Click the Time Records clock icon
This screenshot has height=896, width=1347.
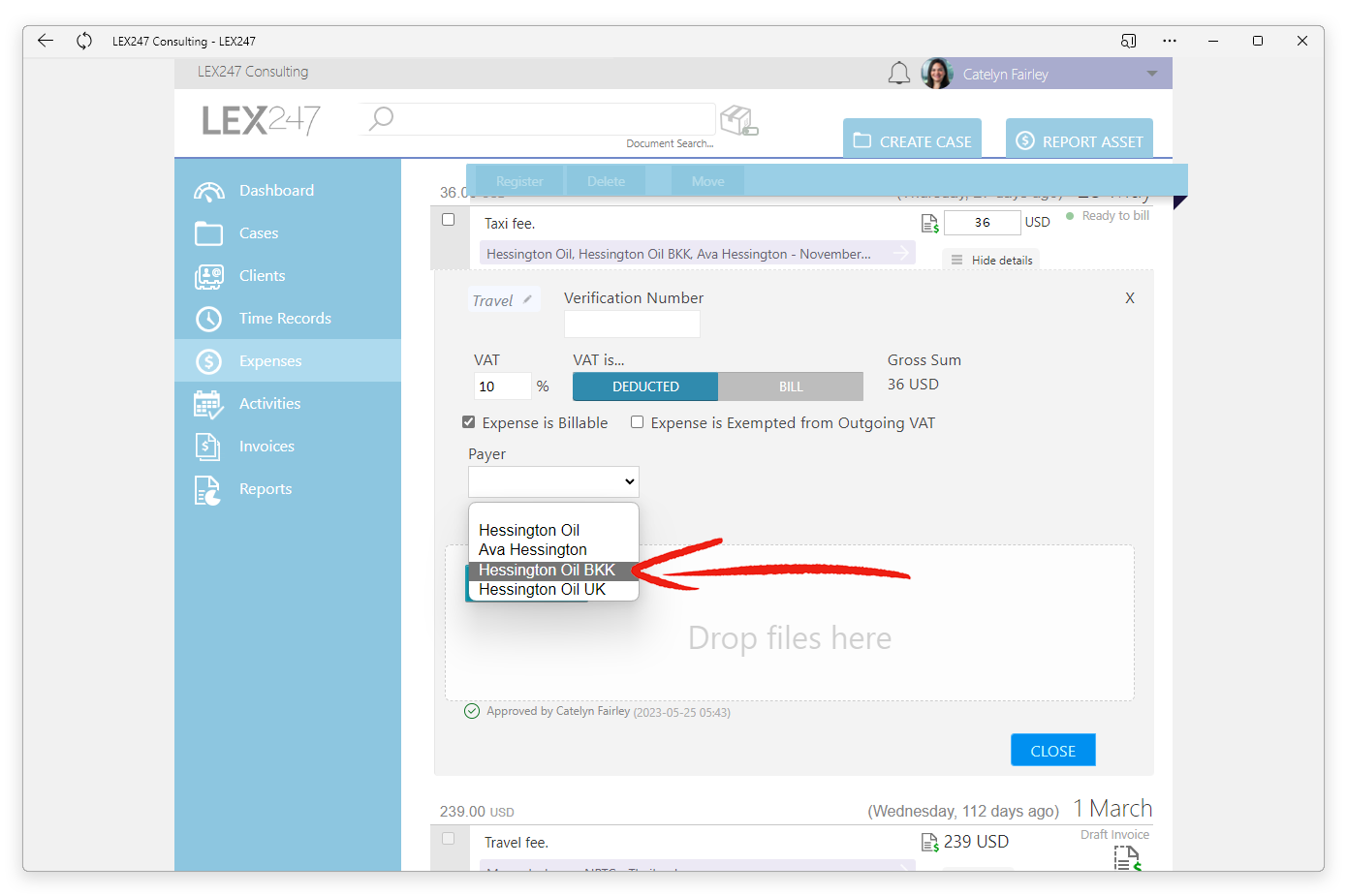click(x=208, y=319)
